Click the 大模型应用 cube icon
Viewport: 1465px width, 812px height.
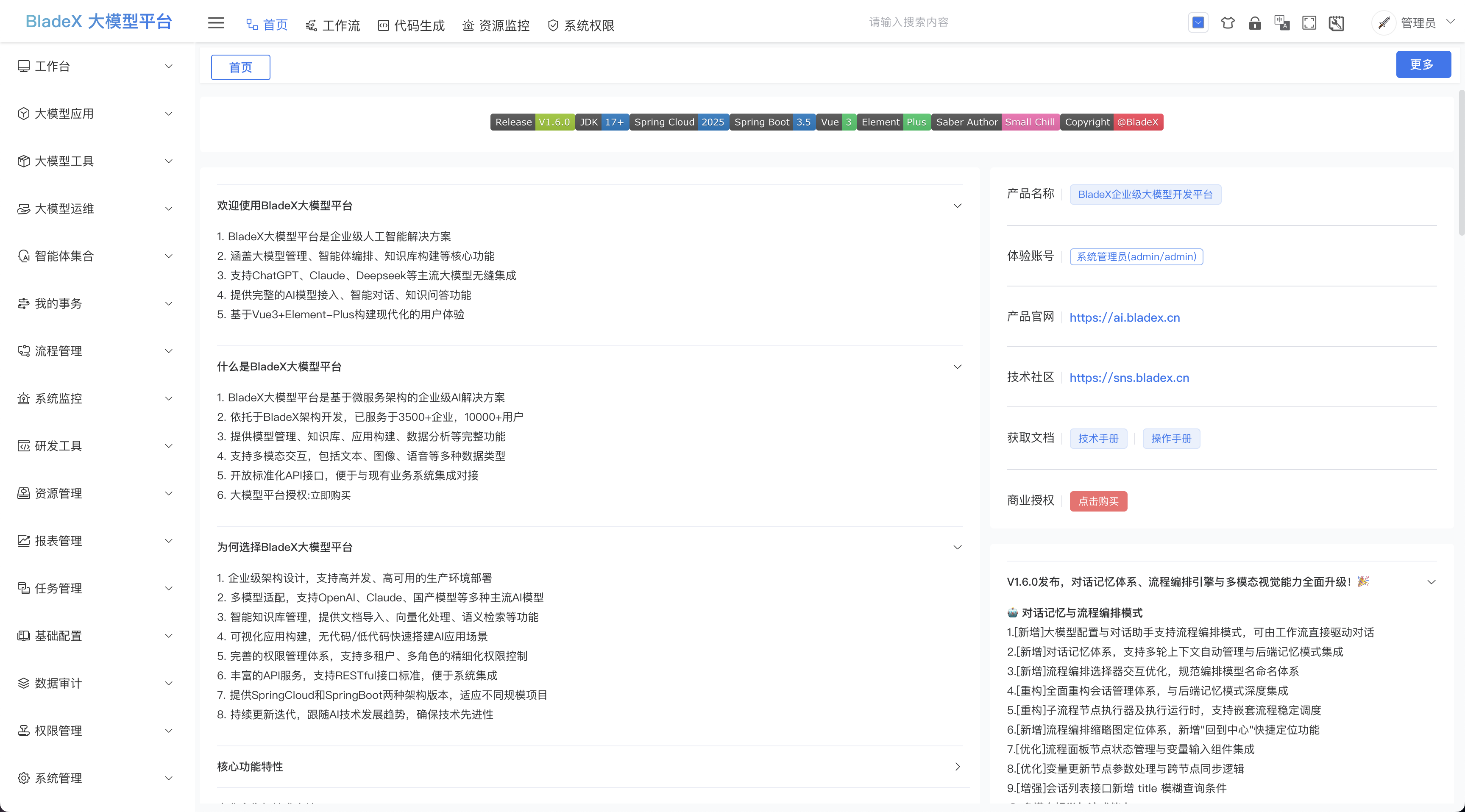click(x=23, y=114)
